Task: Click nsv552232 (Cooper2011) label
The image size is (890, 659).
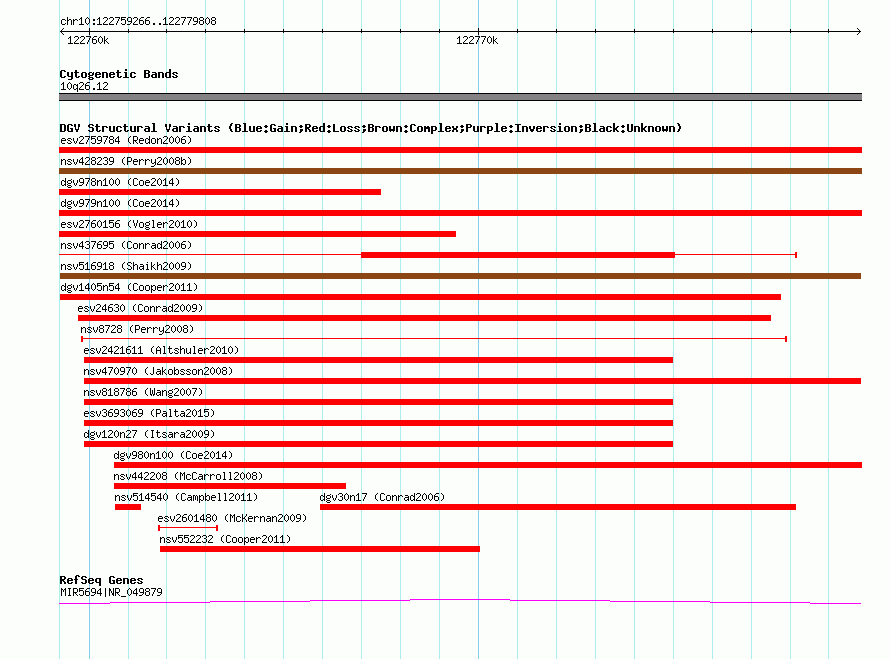Action: [x=225, y=539]
